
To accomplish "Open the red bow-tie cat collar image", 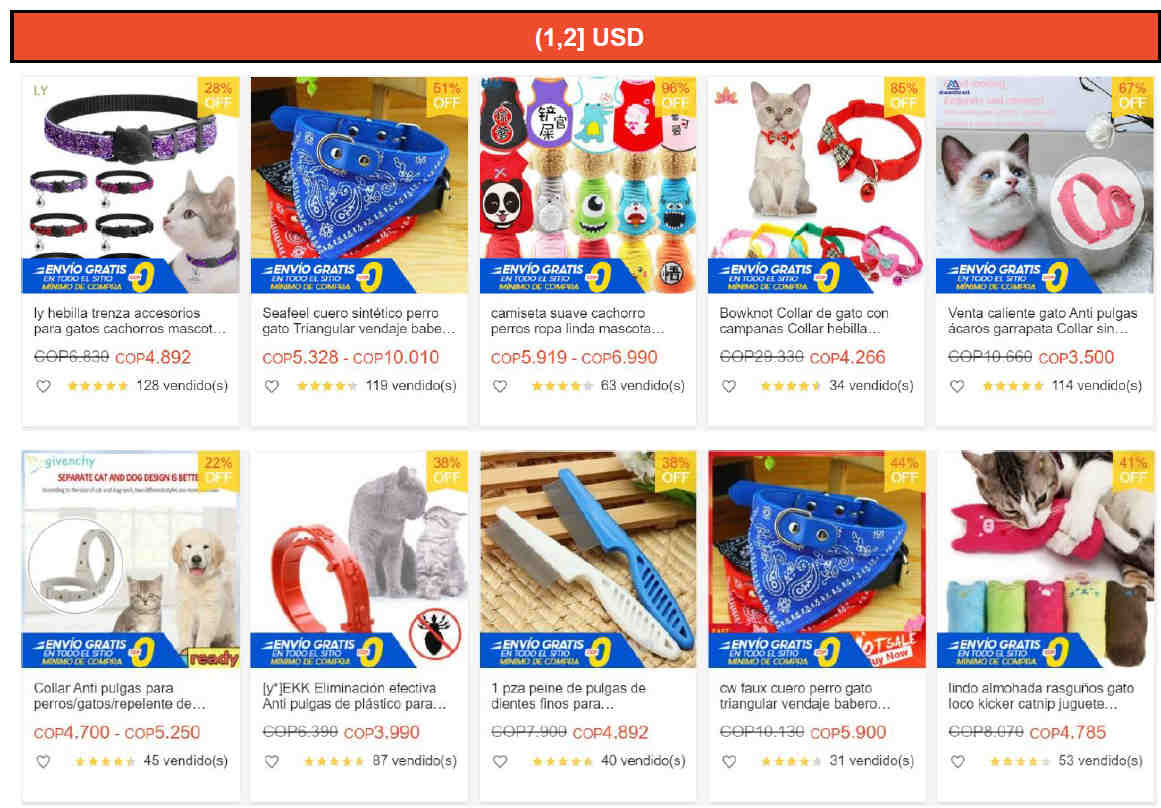I will (x=816, y=185).
